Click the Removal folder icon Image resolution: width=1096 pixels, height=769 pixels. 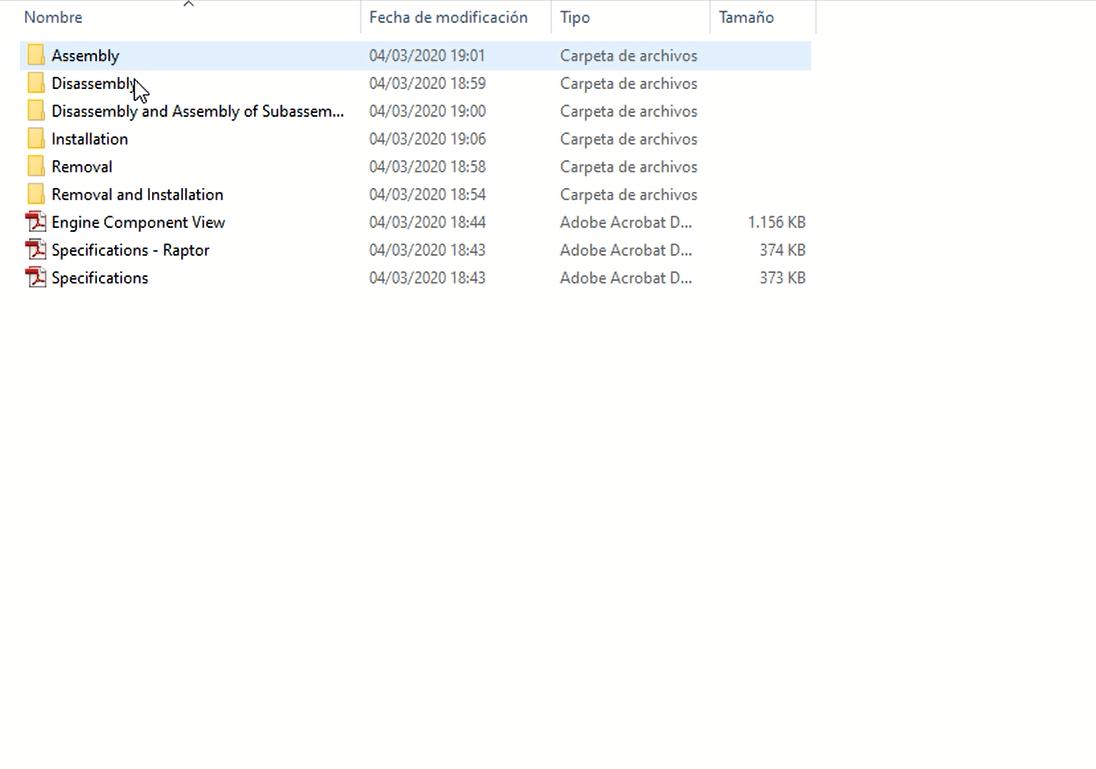(x=36, y=166)
